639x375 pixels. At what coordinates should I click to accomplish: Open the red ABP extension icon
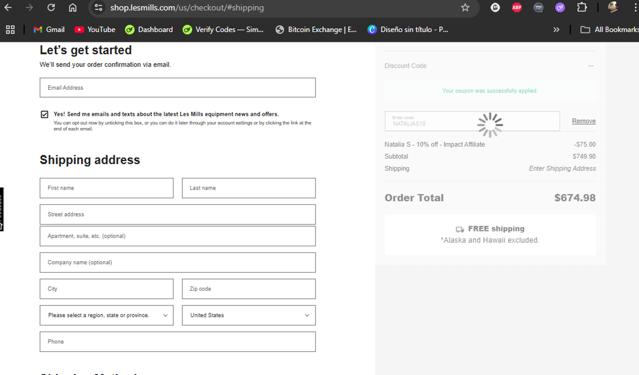tap(517, 7)
